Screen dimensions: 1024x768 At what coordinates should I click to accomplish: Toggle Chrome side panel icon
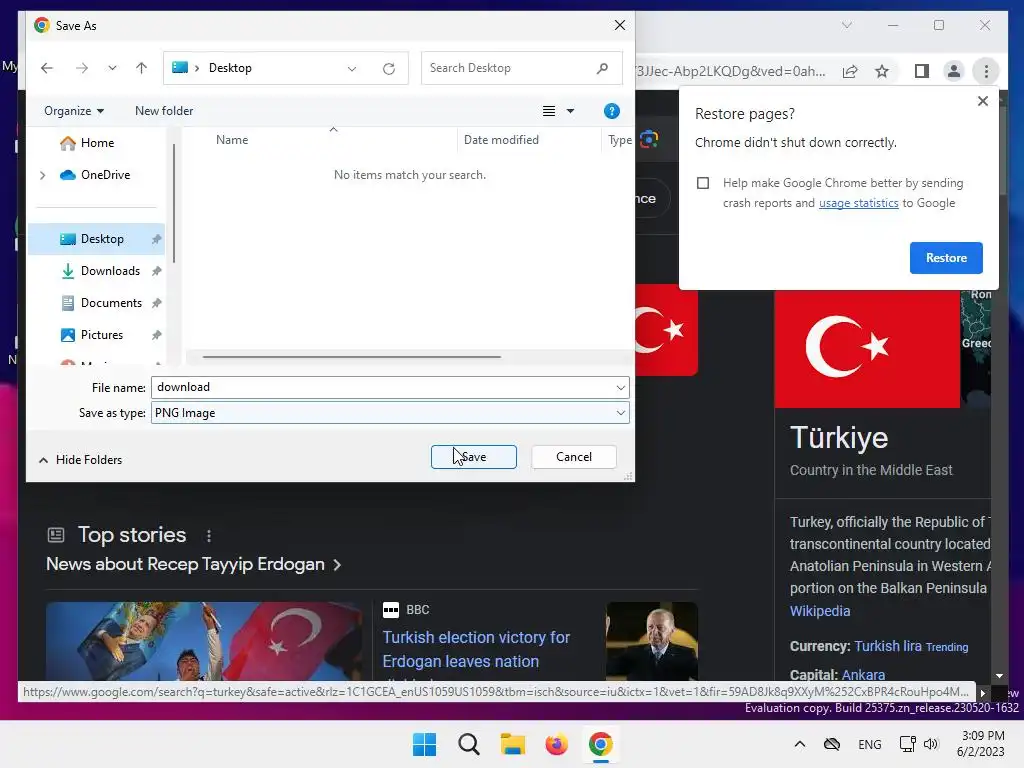tap(921, 71)
